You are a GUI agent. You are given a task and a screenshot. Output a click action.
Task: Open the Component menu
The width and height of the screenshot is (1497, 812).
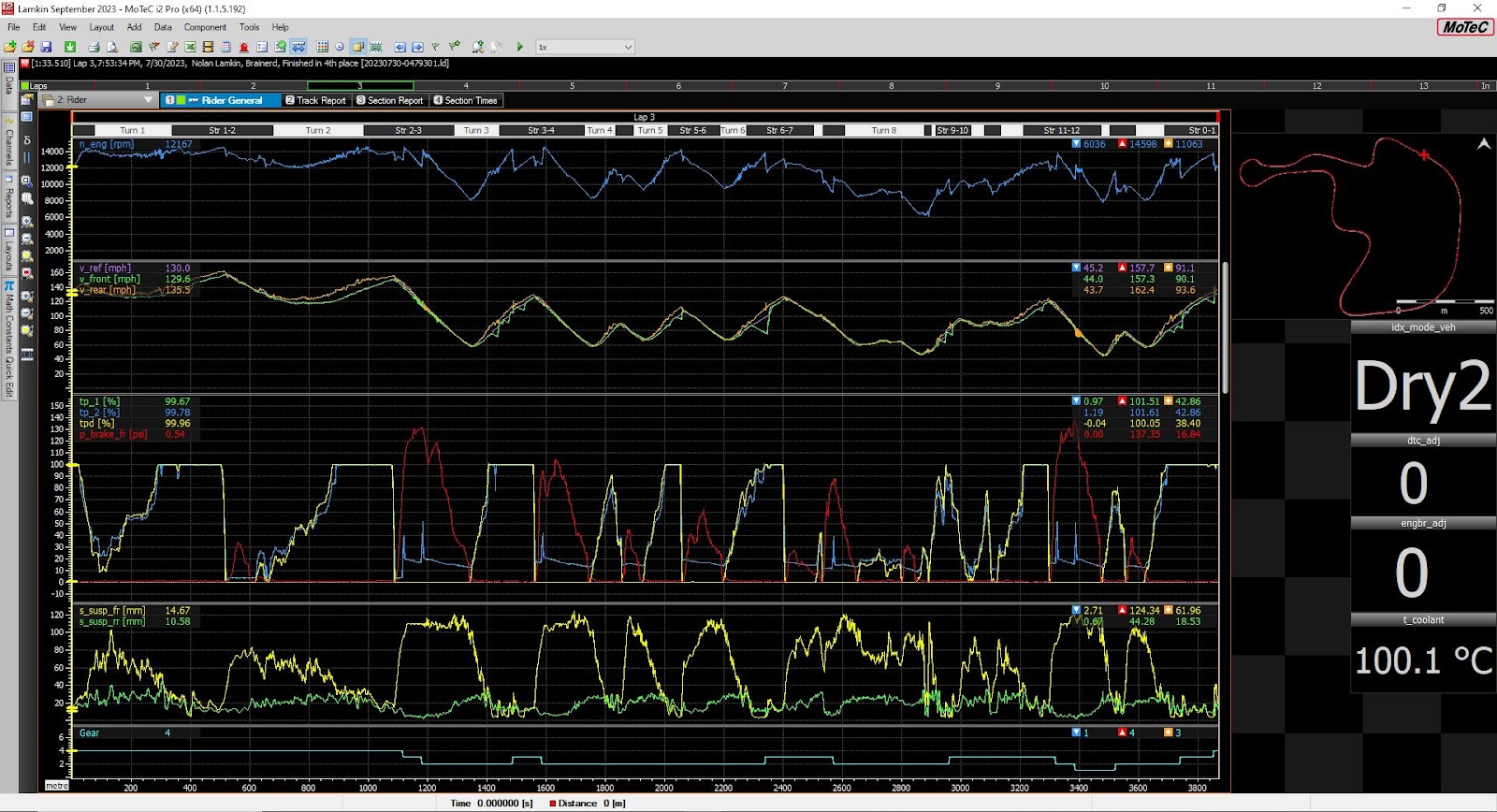click(x=205, y=27)
